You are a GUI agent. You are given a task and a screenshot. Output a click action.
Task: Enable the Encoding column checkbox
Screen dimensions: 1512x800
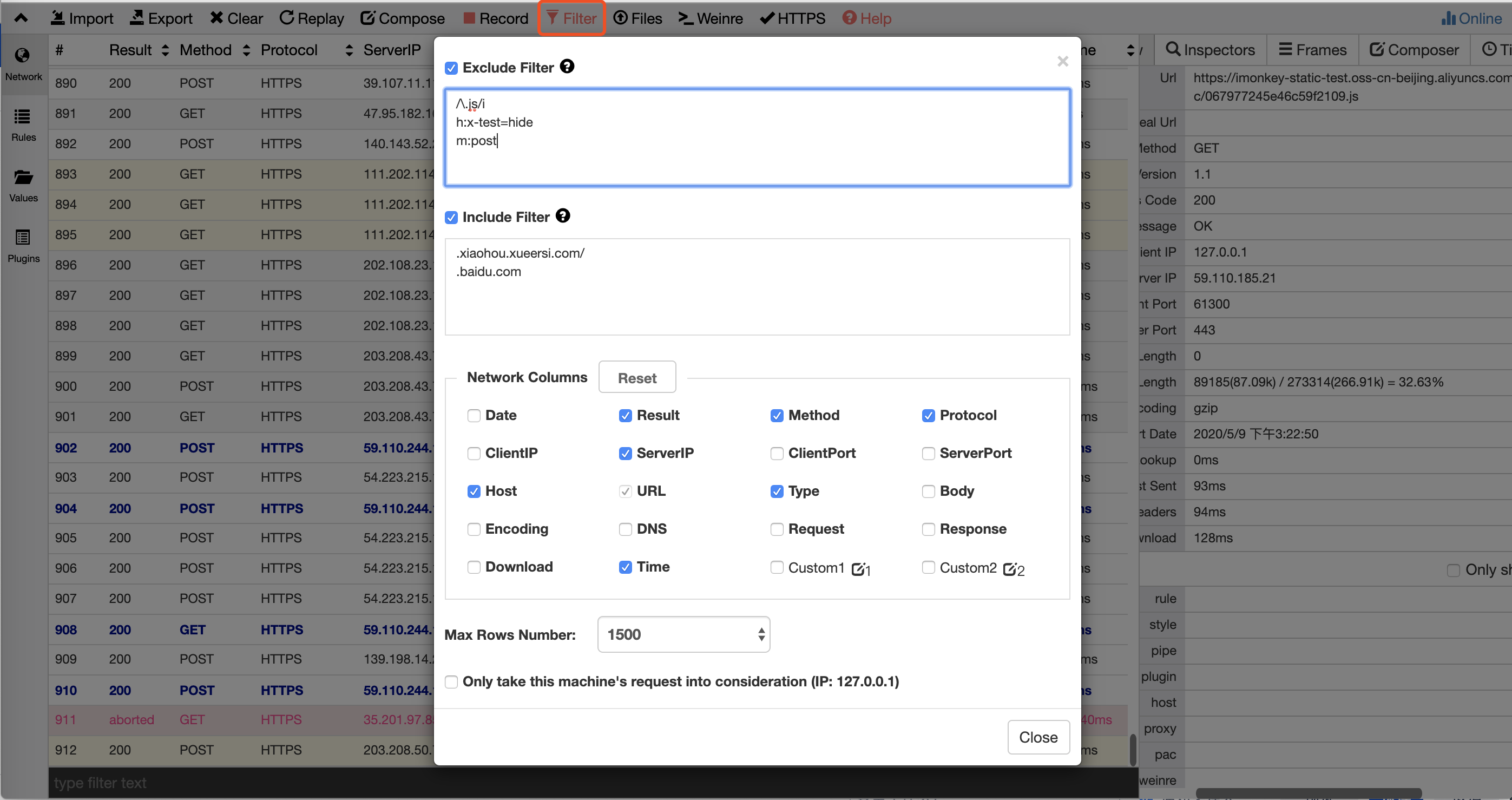click(474, 529)
